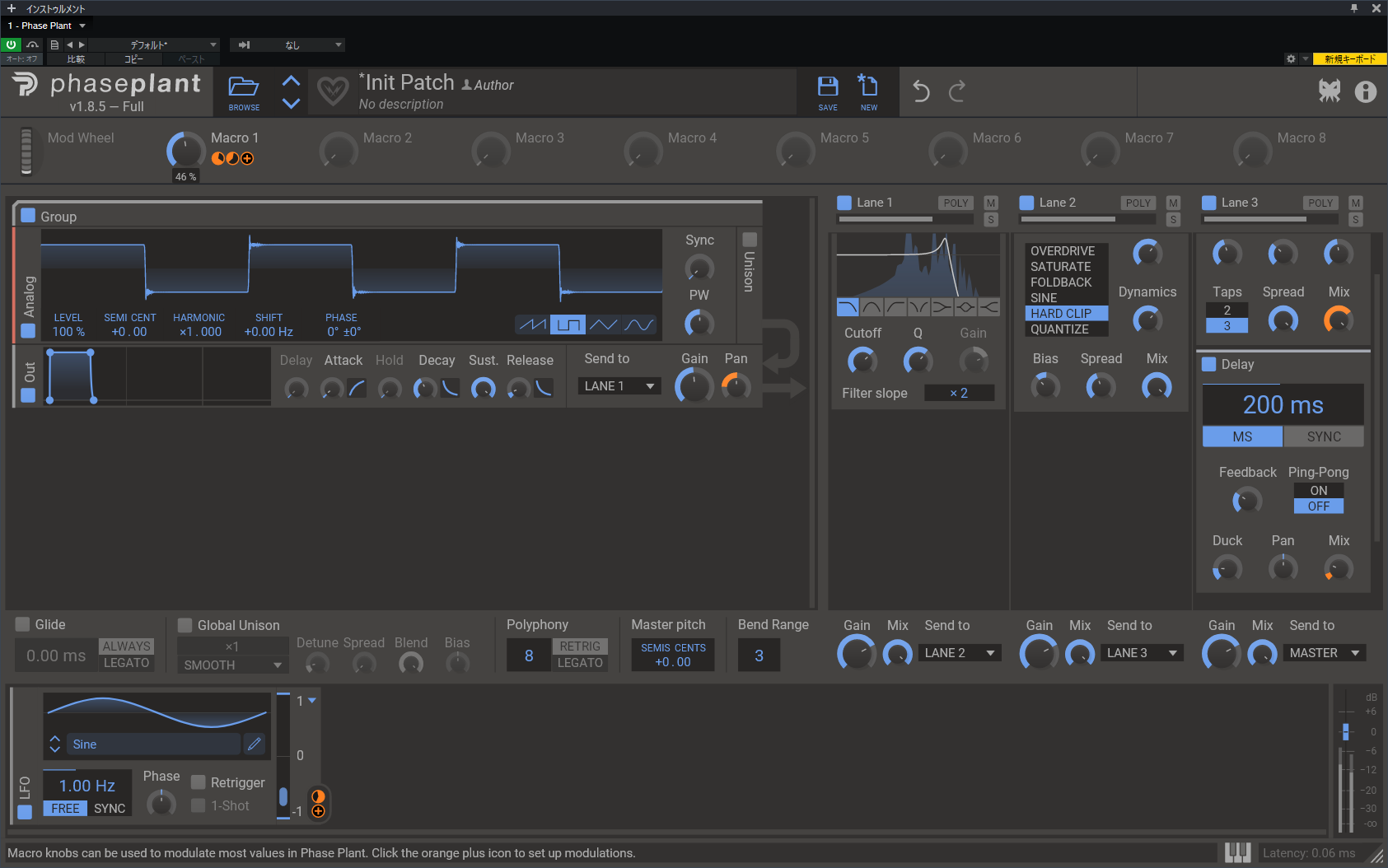Toggle the Delay effect enable checkbox

[x=1209, y=364]
